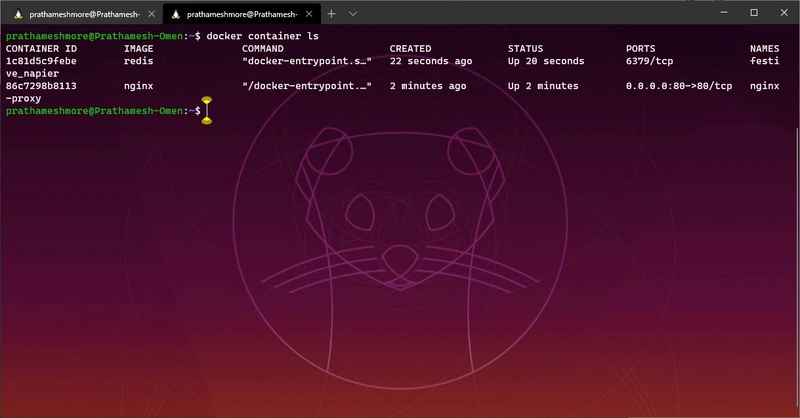Open a new tab with plus button

click(x=331, y=14)
